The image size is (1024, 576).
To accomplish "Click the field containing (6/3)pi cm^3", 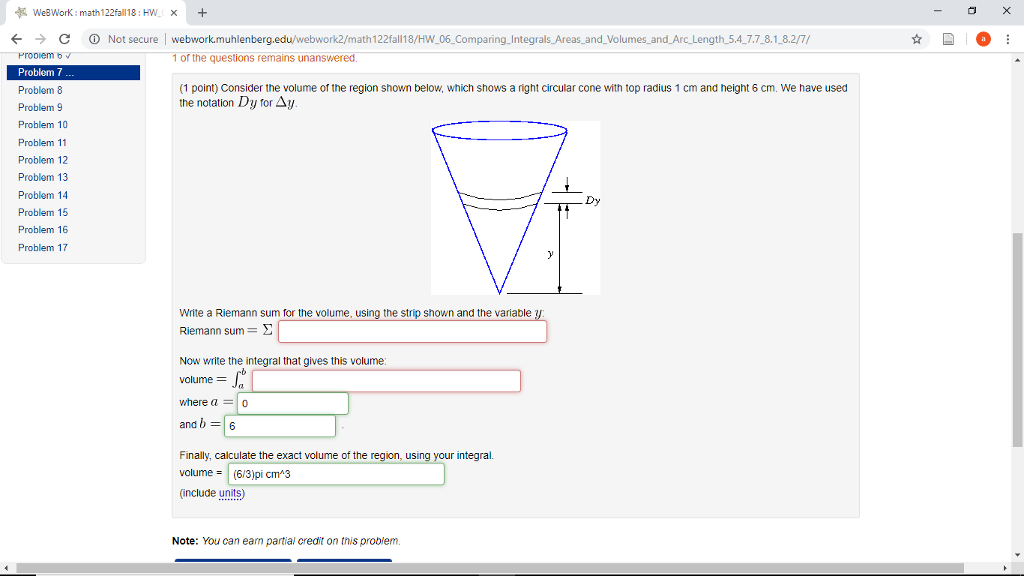I will pos(337,473).
